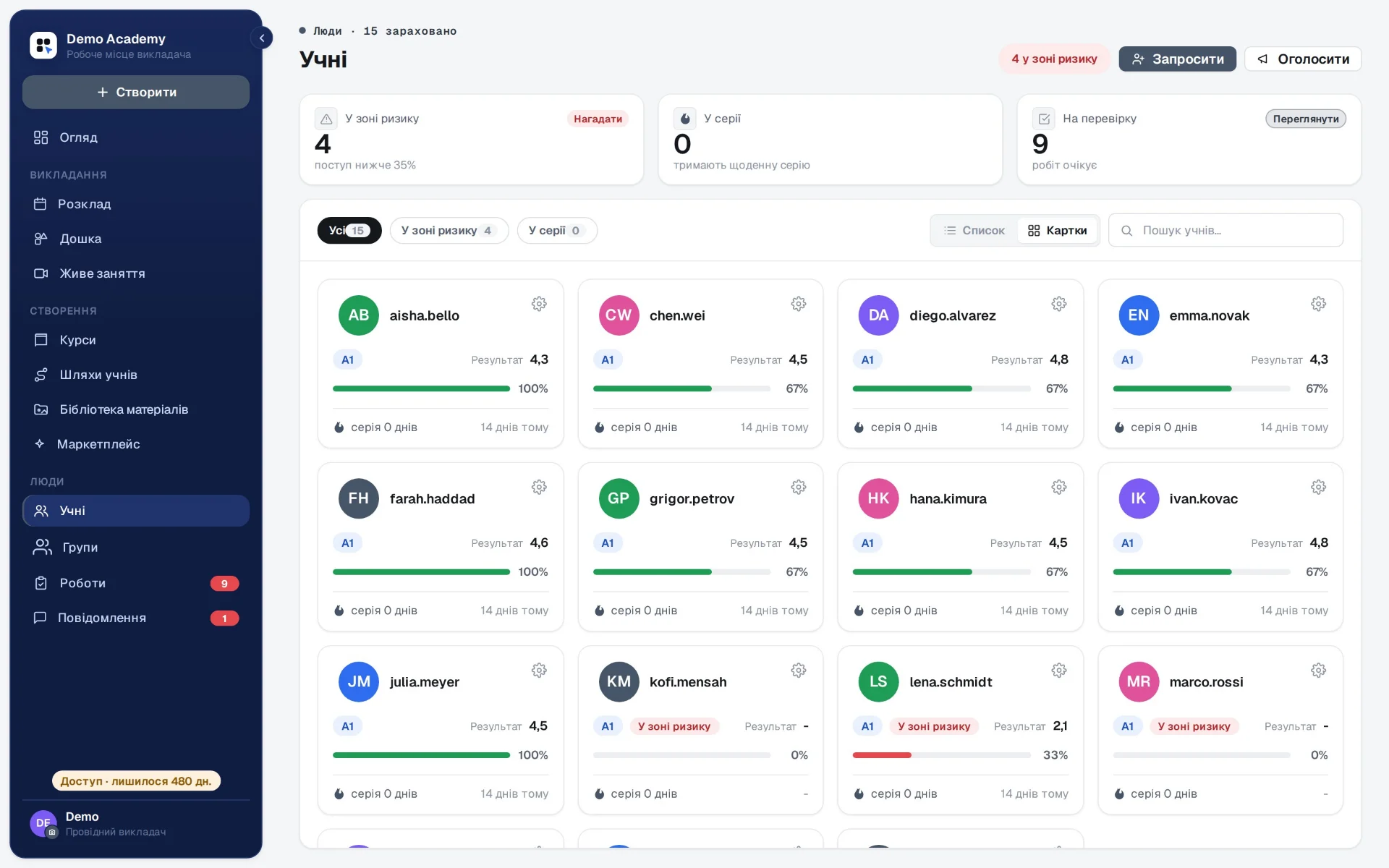Click the GP avatar of grigor.petrov
This screenshot has width=1389, height=868.
619,498
